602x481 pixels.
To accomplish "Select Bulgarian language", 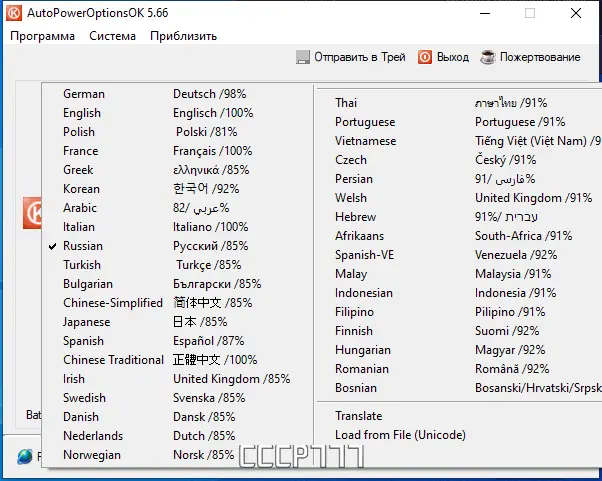I will (177, 284).
